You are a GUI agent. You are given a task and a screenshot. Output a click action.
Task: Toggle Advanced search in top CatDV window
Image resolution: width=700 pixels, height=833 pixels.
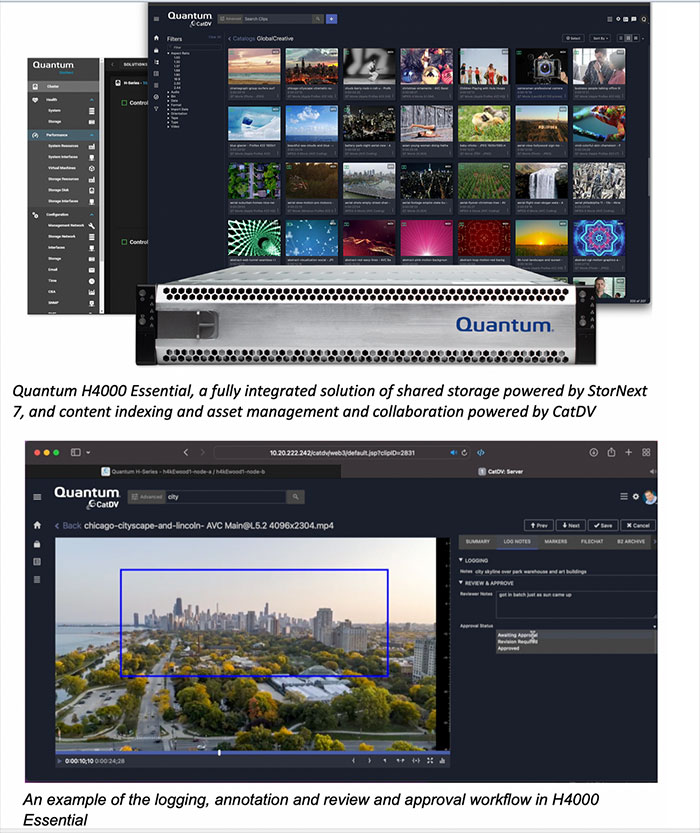(230, 19)
